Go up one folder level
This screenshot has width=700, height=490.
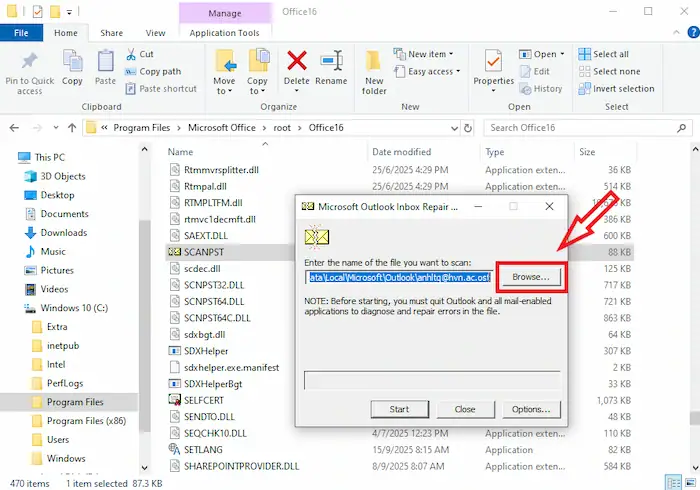pos(72,128)
